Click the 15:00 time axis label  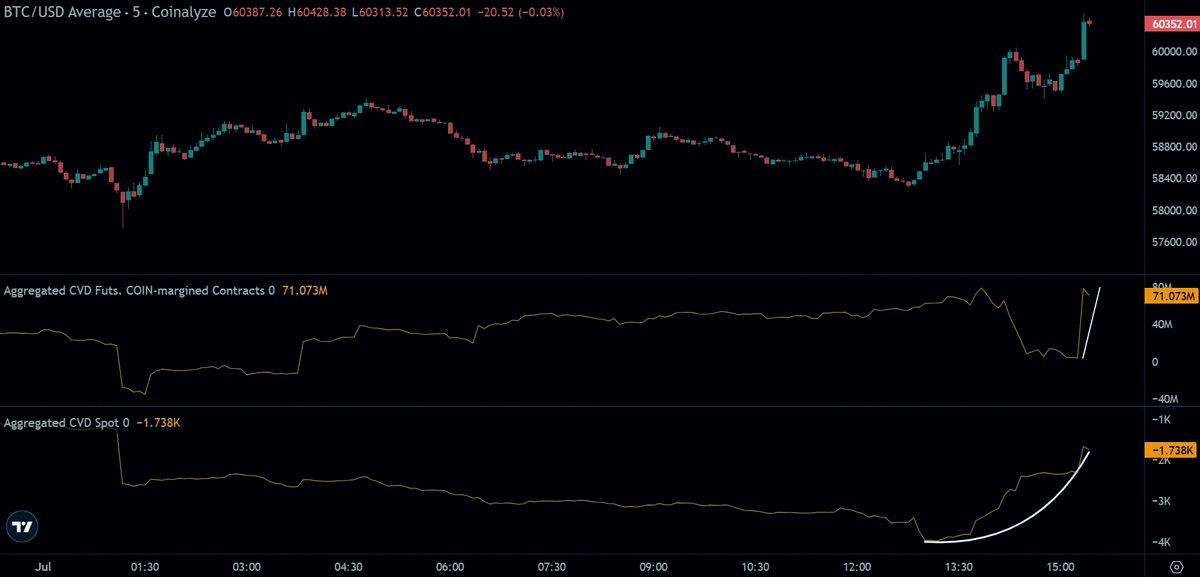(x=1061, y=566)
